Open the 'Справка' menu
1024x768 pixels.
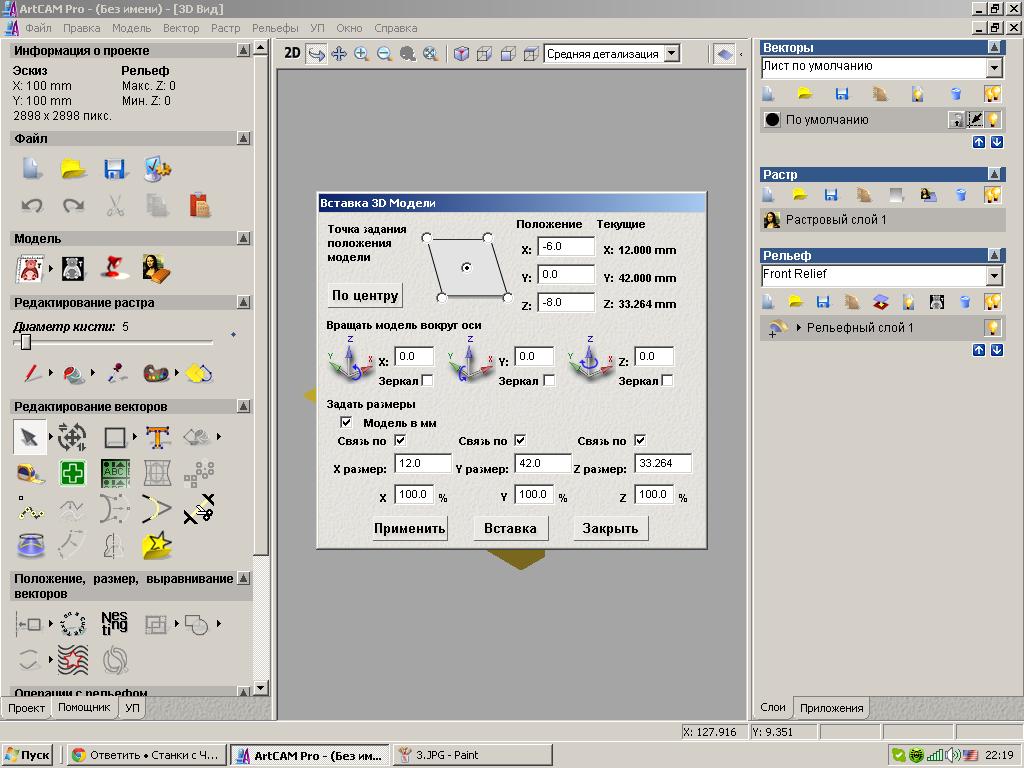point(396,28)
